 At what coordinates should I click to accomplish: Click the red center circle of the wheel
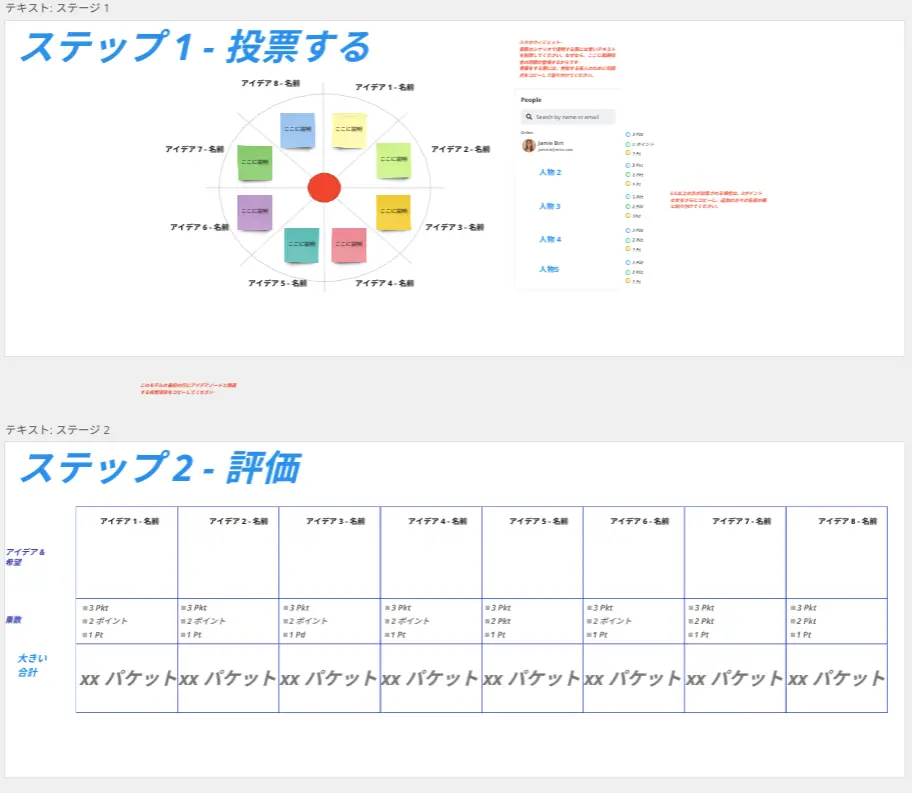(x=324, y=187)
